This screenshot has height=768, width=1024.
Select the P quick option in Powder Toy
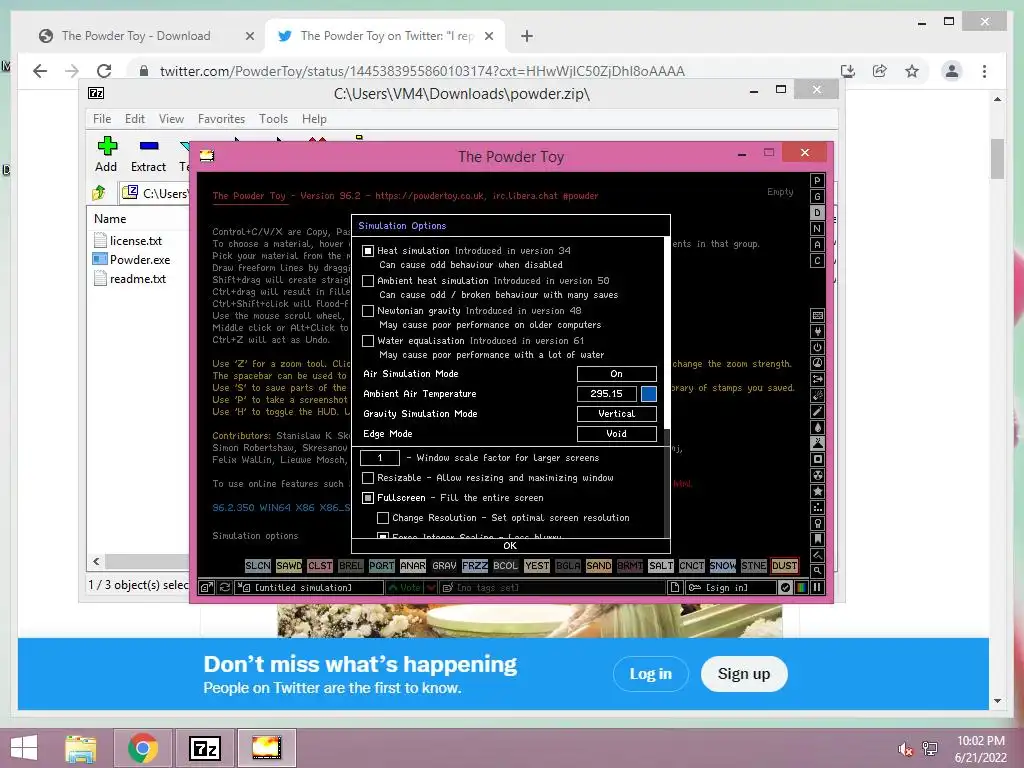point(817,181)
